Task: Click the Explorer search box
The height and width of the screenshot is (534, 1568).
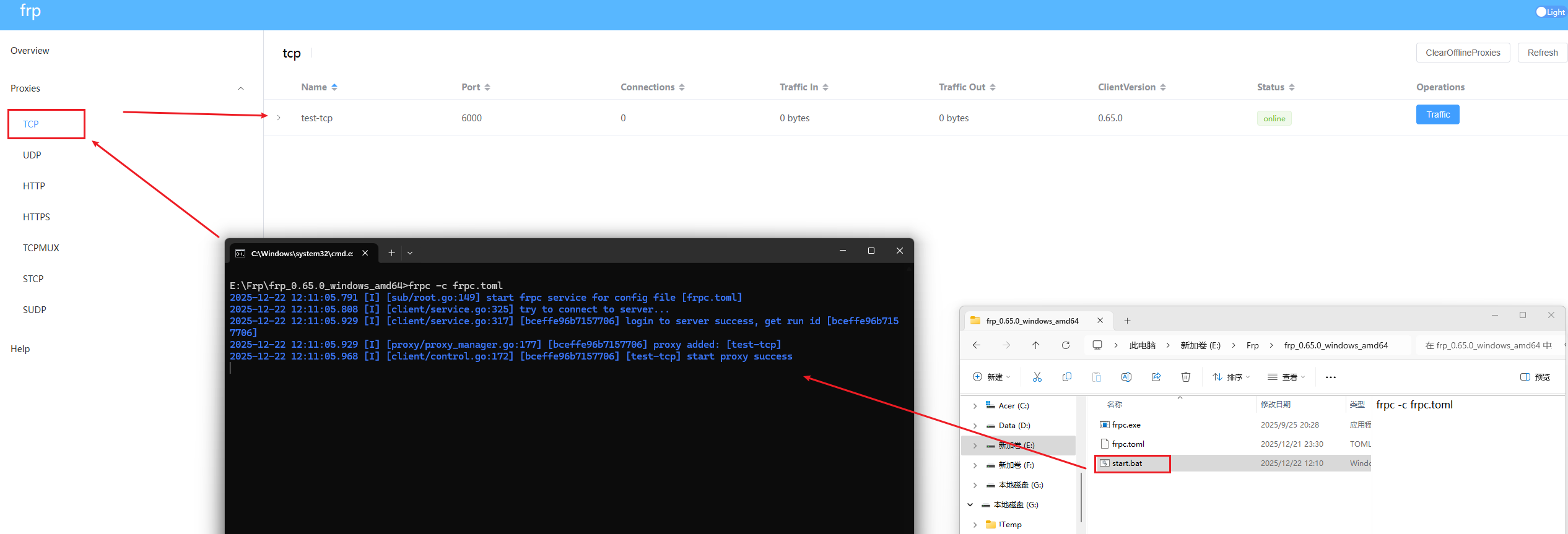Action: tap(1487, 345)
